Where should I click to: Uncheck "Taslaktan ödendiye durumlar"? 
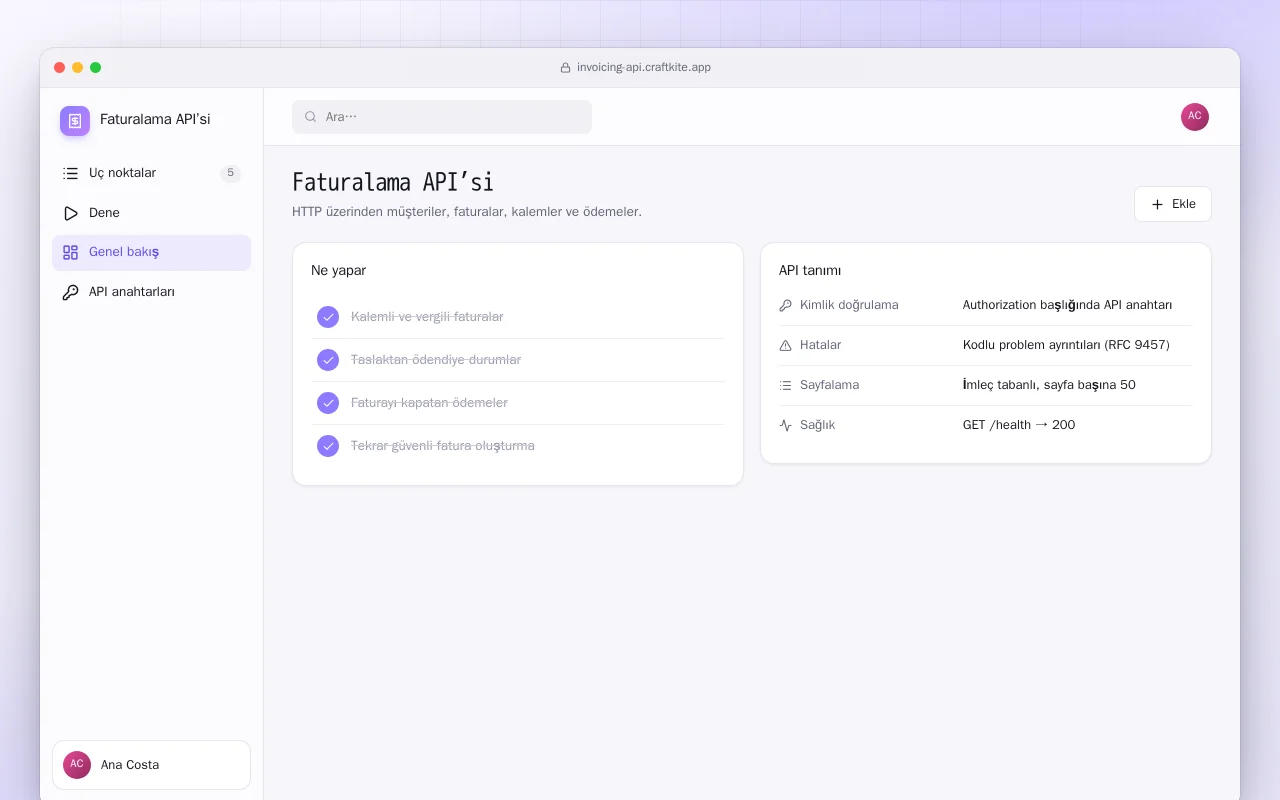pyautogui.click(x=328, y=360)
